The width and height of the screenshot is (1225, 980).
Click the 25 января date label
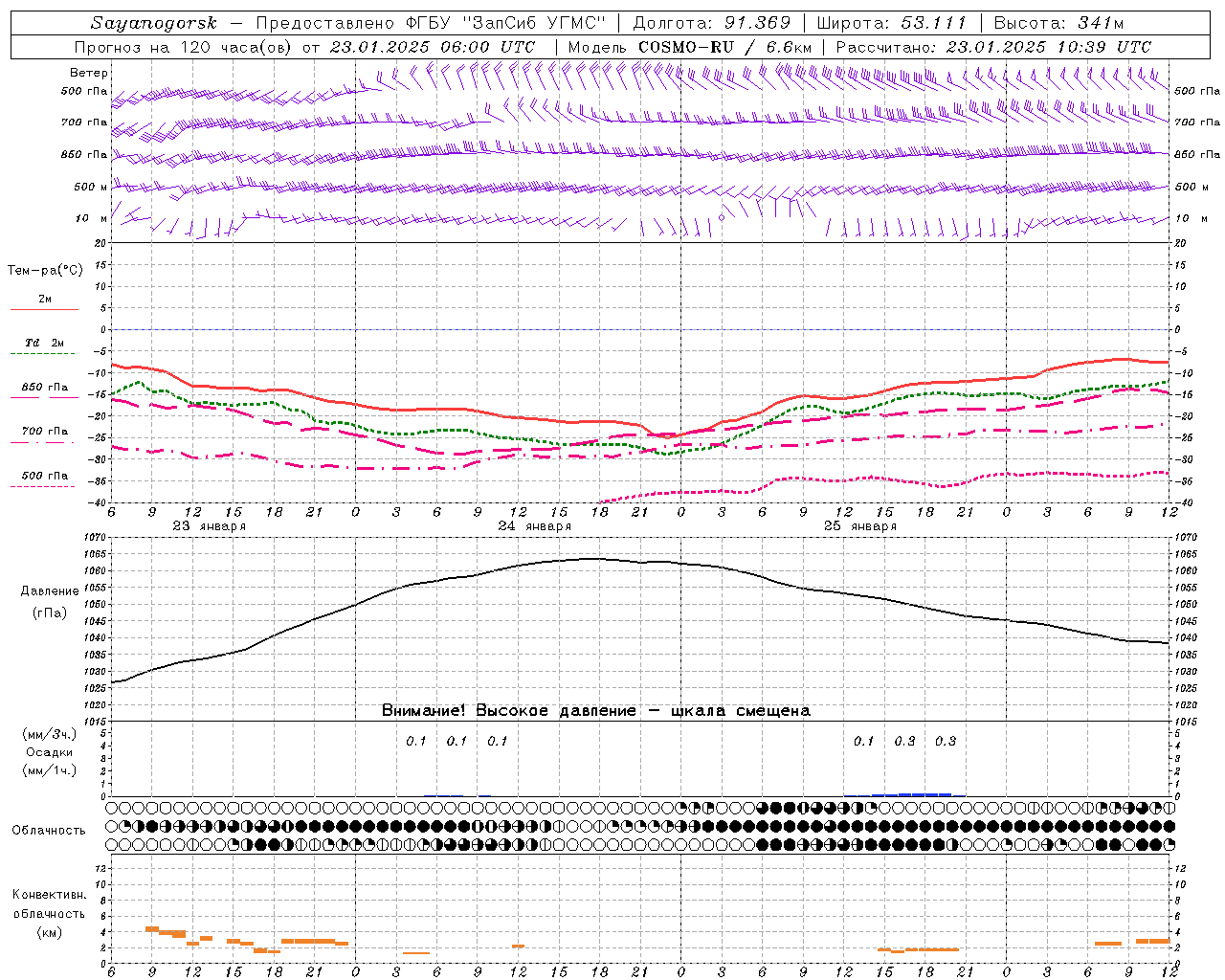click(x=860, y=526)
